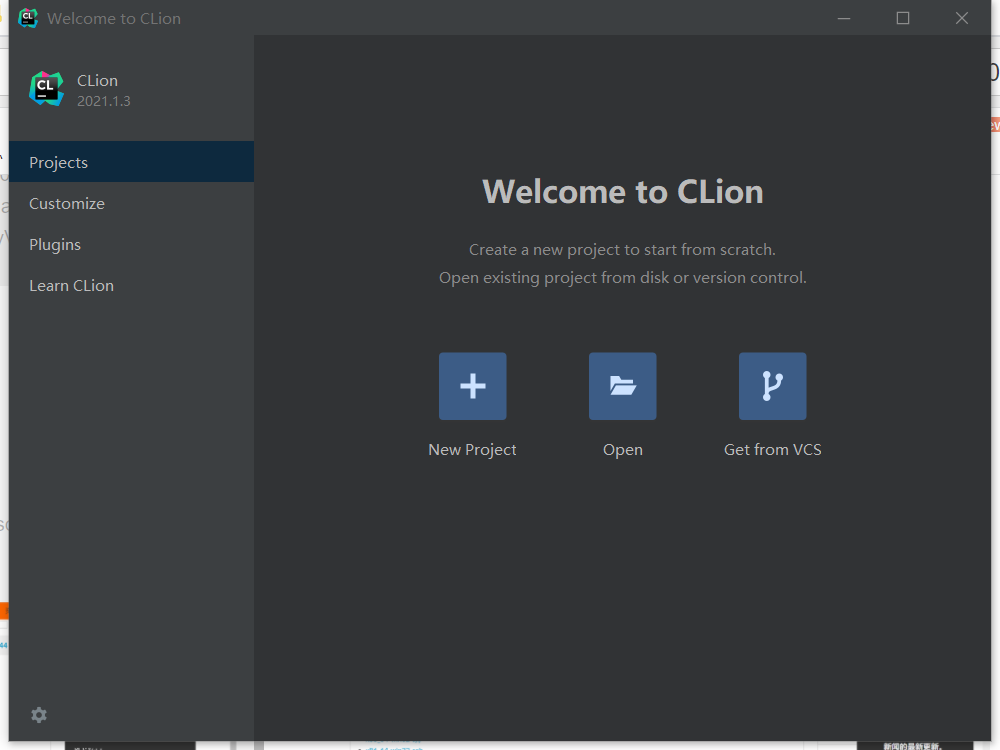Click the Open label under the folder icon
1000x750 pixels.
pos(622,449)
